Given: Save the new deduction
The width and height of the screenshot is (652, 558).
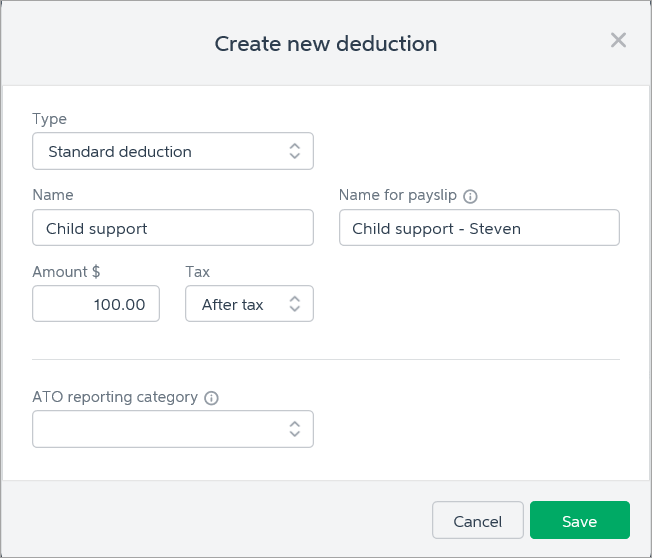Looking at the screenshot, I should 580,520.
